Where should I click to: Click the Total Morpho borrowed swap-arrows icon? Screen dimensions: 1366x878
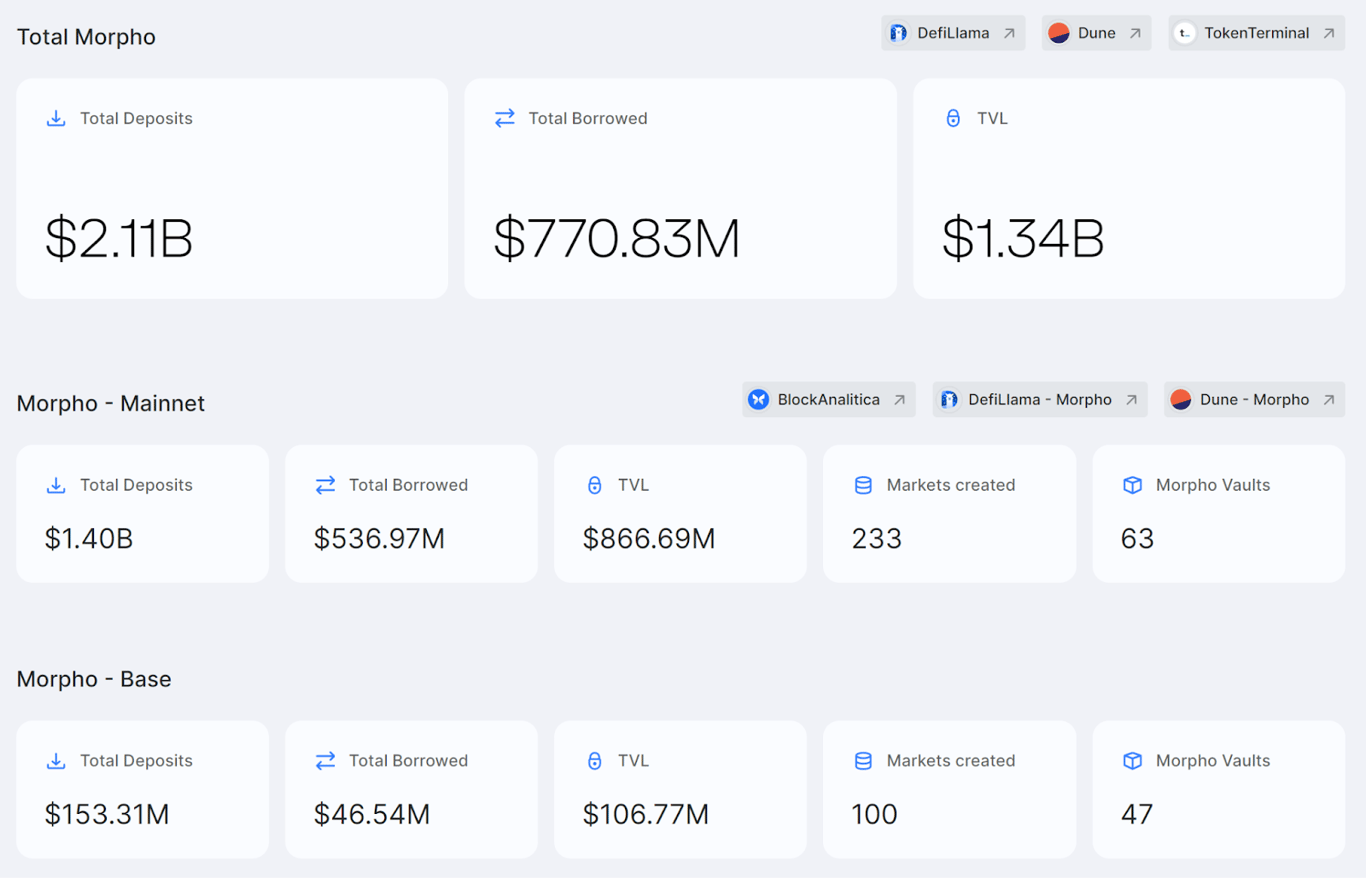(505, 118)
